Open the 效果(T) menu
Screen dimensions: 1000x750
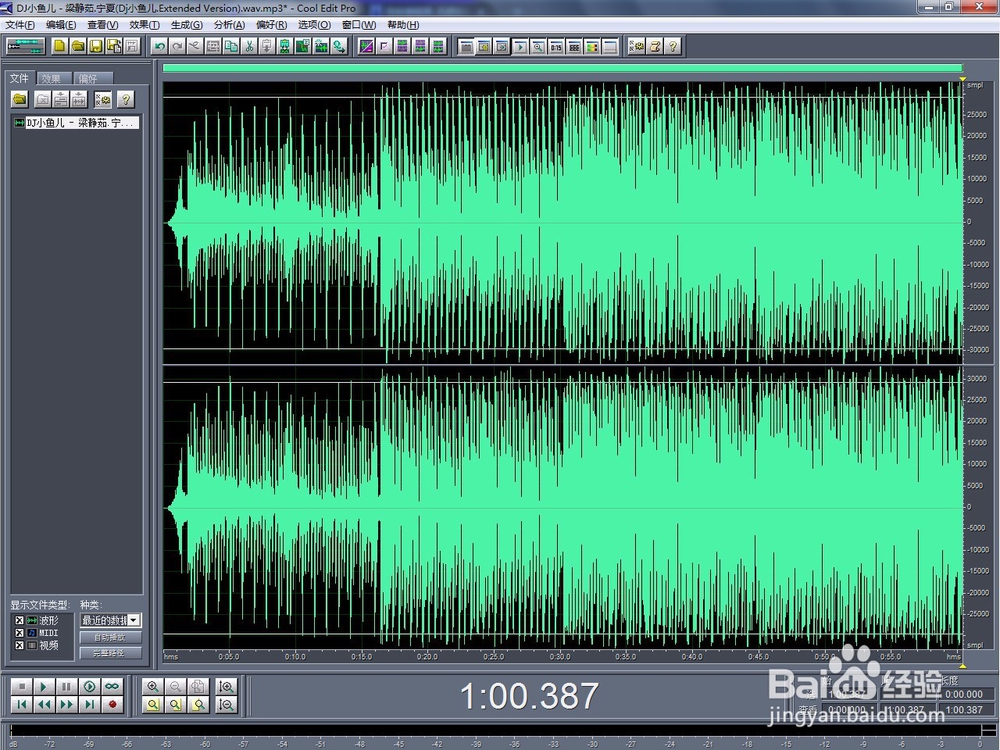(144, 25)
